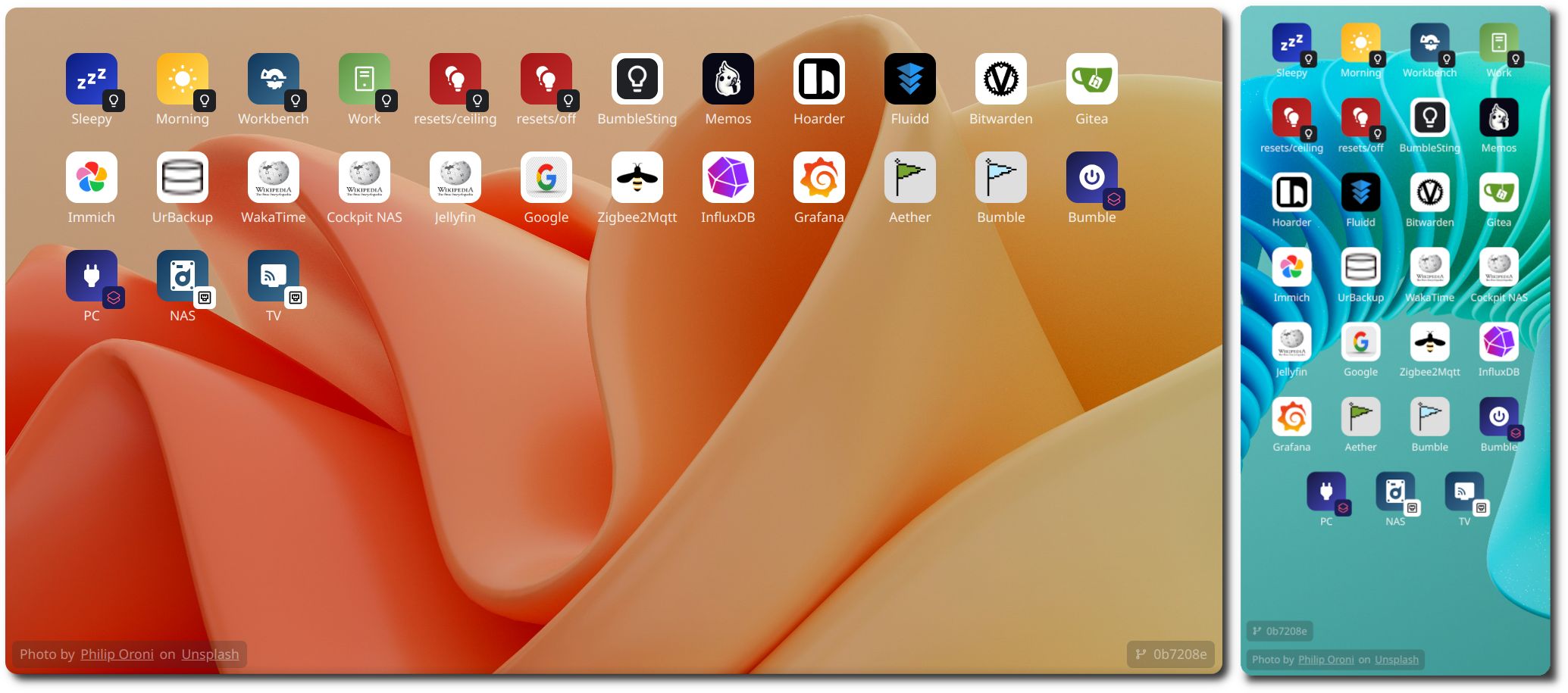Screen dimensions: 1568x693
Task: Open the Work scene in the mobile view
Action: pyautogui.click(x=1498, y=43)
